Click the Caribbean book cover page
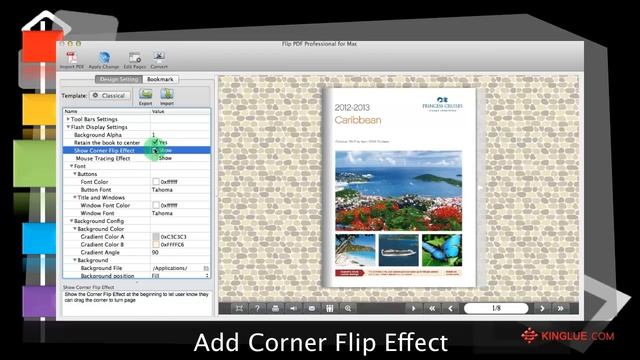This screenshot has width=640, height=360. coord(399,188)
